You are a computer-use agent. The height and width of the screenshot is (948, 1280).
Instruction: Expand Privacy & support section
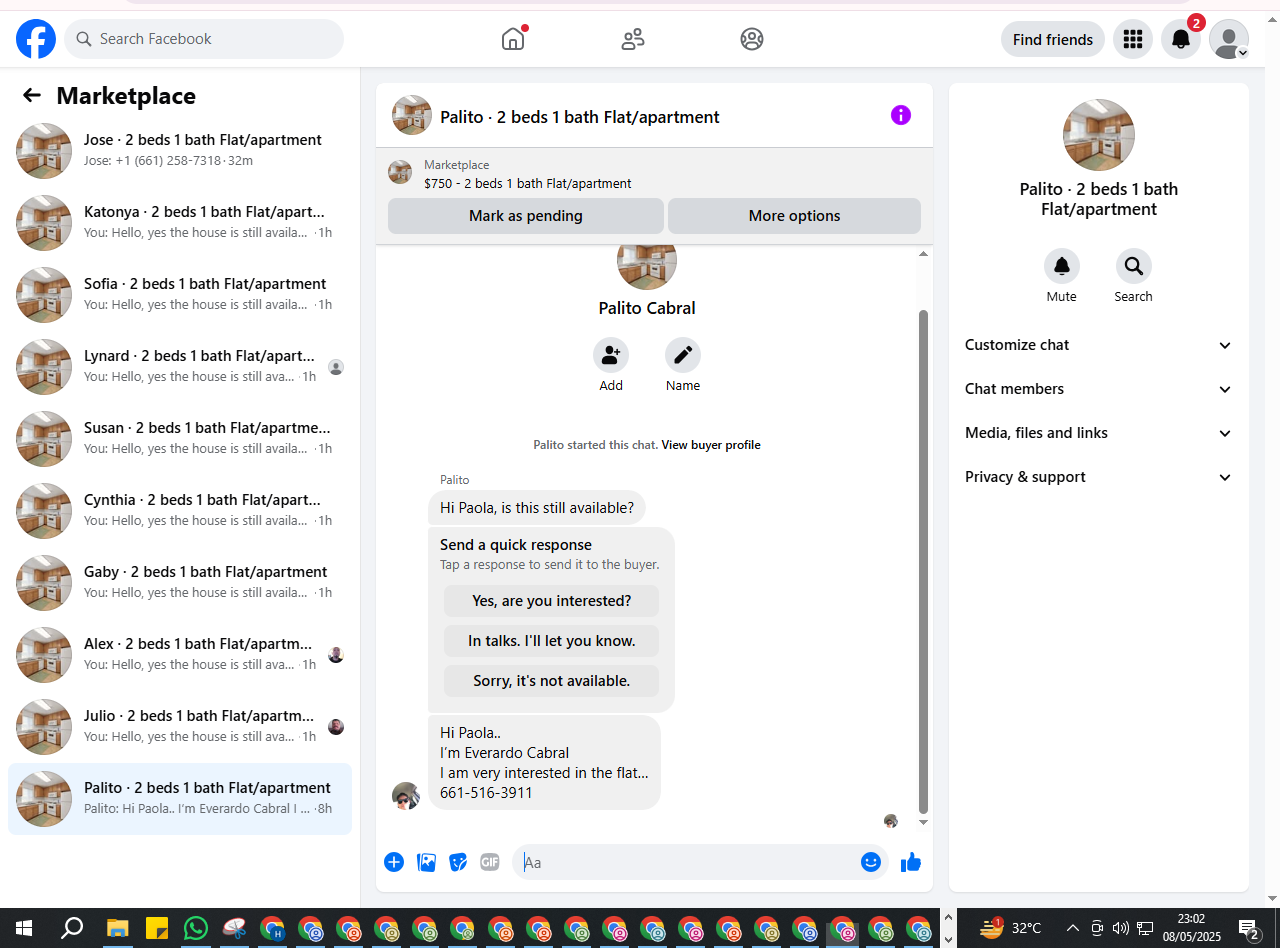[1099, 477]
